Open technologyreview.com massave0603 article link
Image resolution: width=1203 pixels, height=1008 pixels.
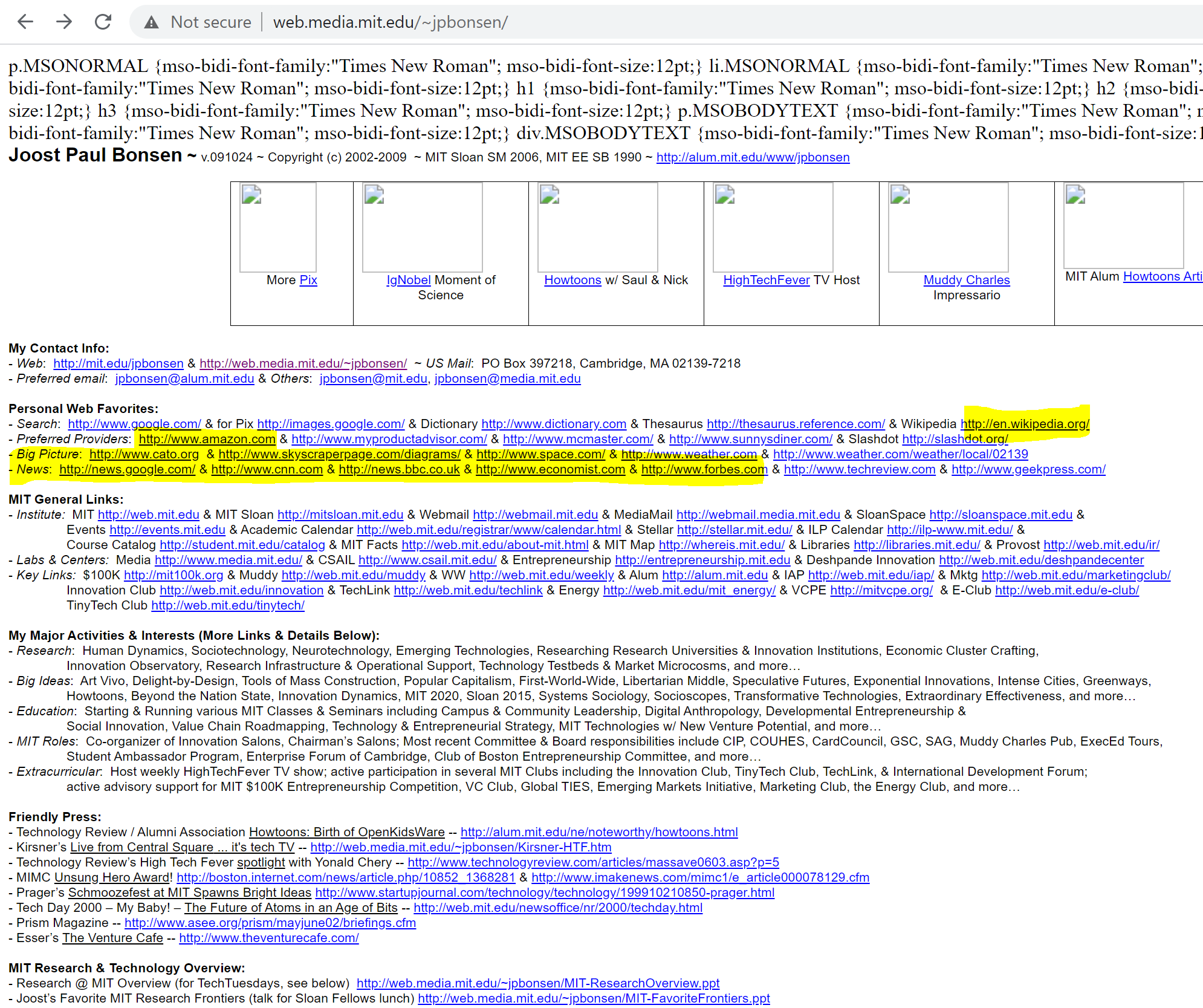click(x=593, y=862)
